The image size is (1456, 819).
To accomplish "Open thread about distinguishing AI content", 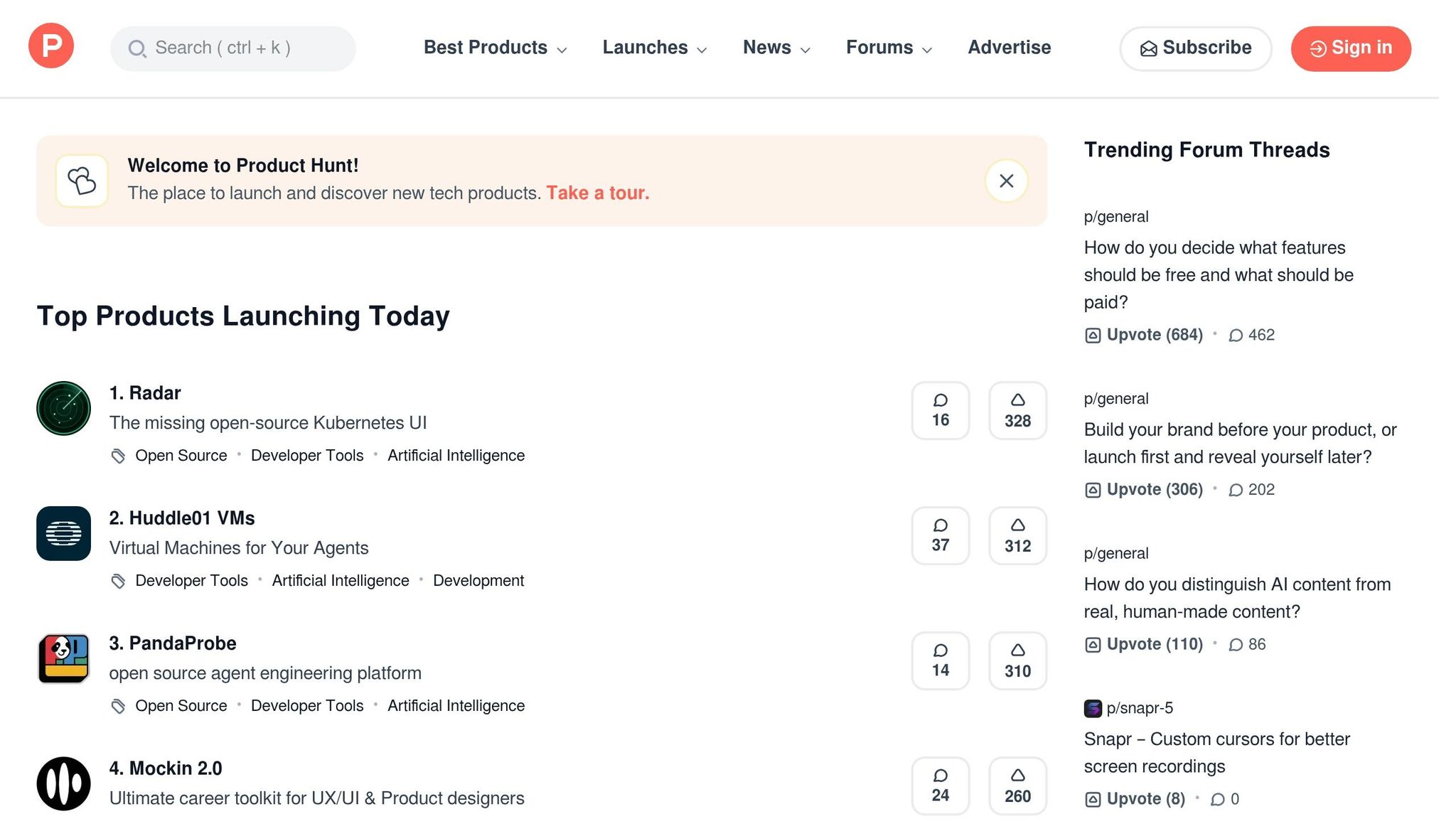I will [1237, 598].
